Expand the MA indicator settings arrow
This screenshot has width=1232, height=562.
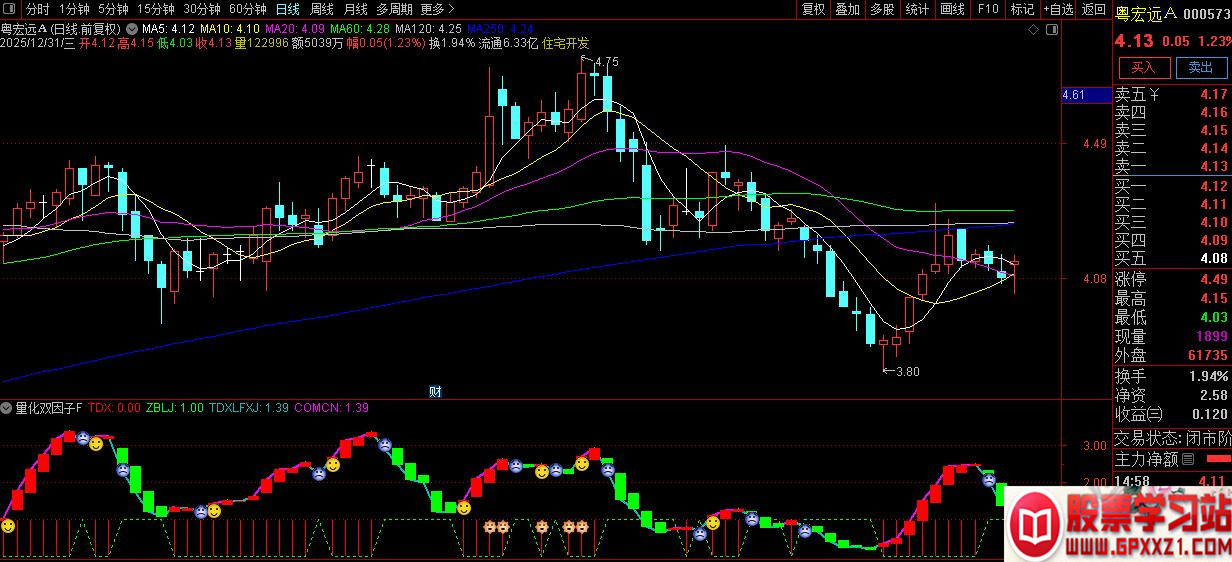(131, 28)
